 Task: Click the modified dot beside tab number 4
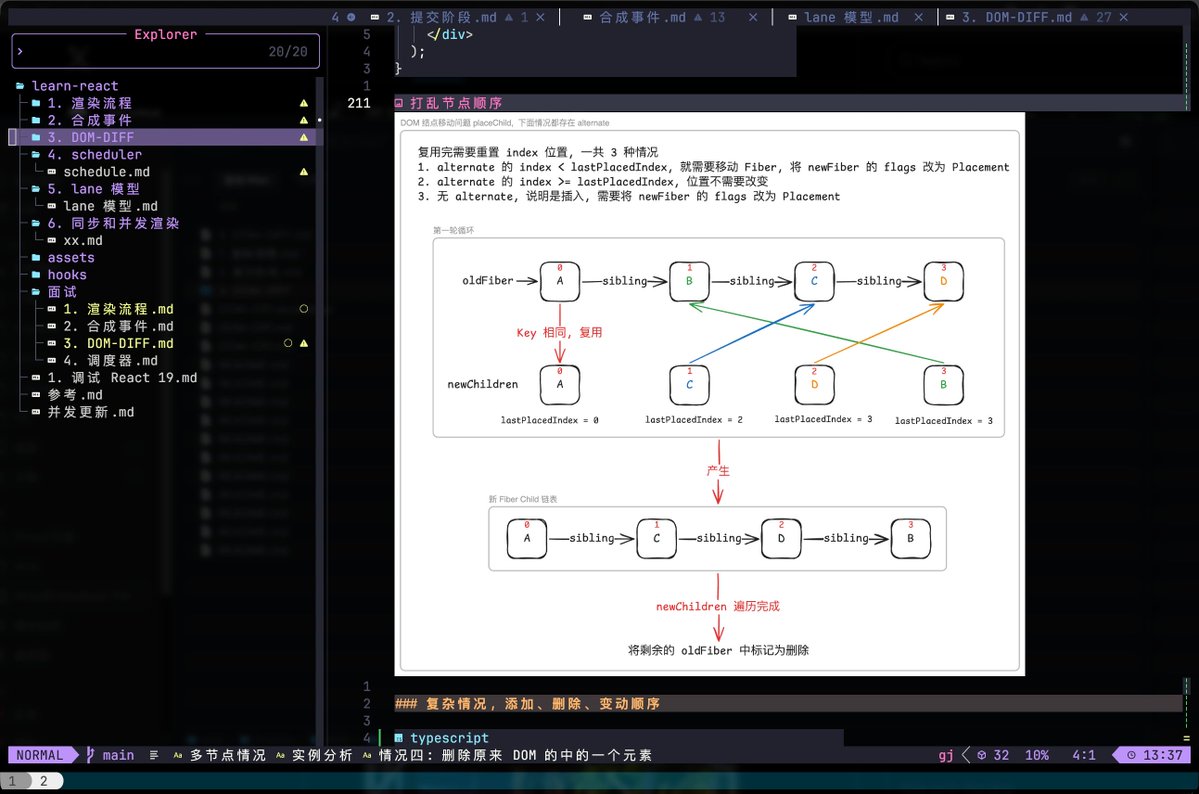coord(351,17)
